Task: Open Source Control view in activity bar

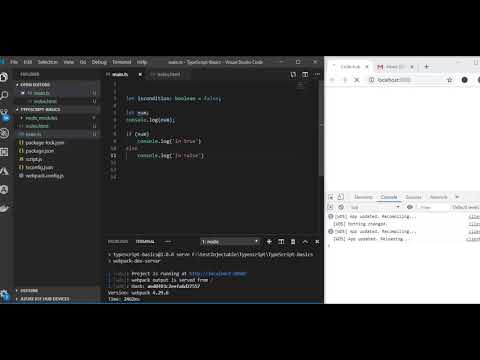Action: coord(4,114)
